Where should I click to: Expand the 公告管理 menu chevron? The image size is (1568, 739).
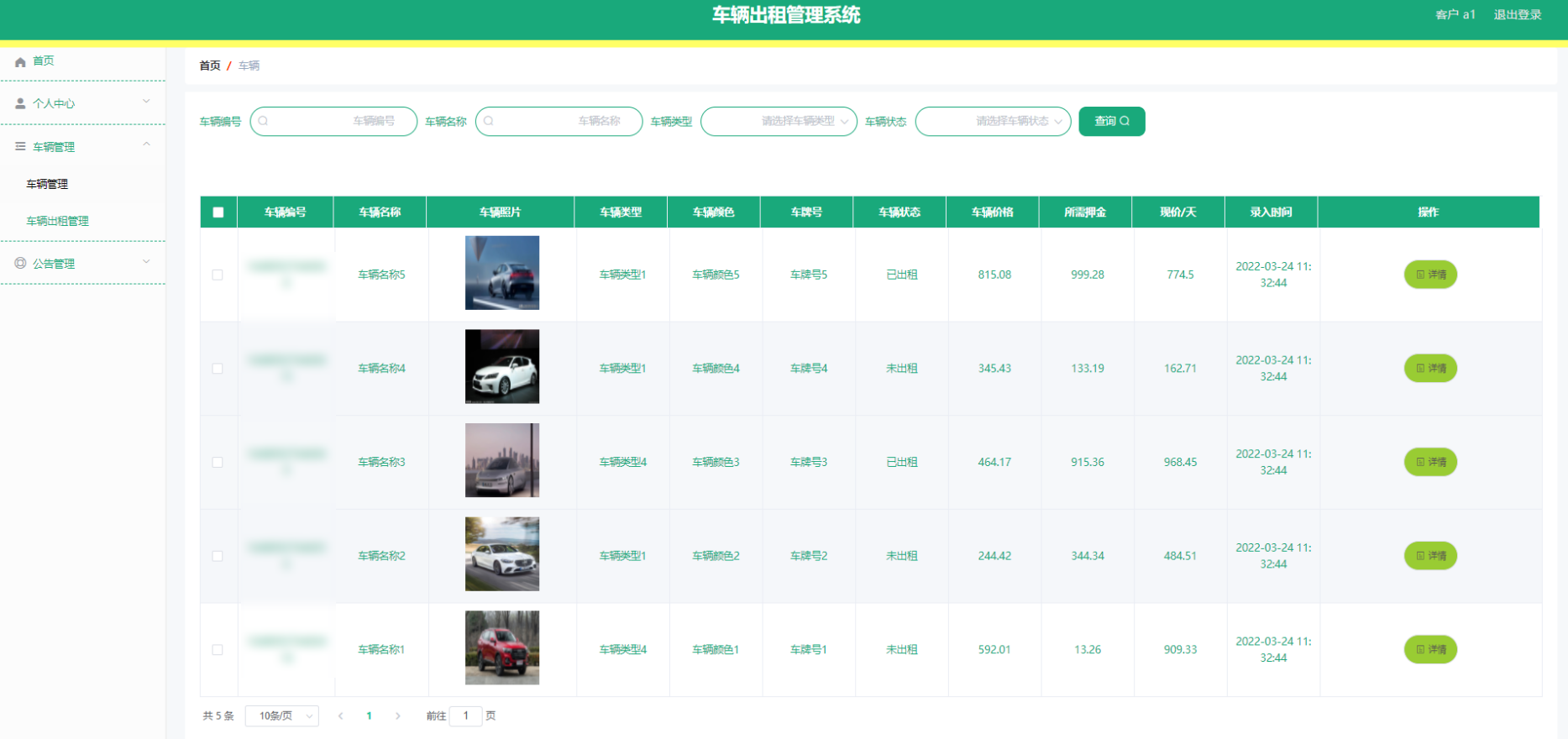pos(147,262)
